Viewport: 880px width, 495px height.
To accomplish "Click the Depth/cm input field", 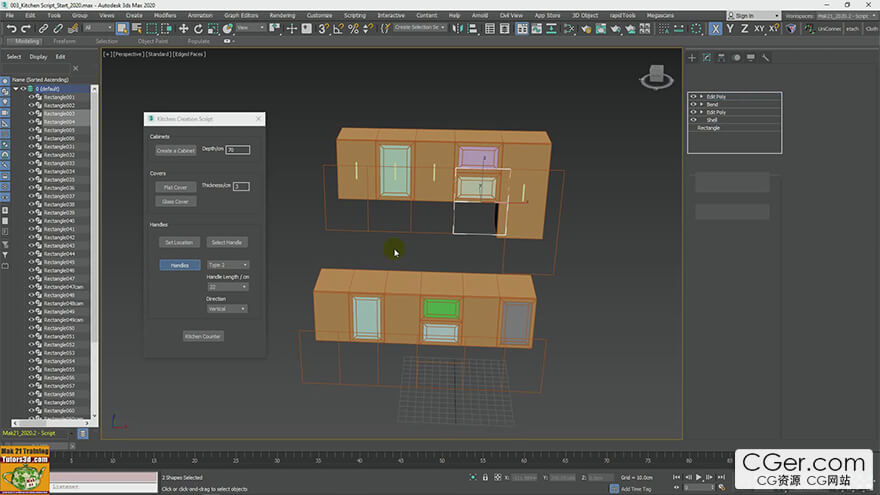I will point(238,150).
